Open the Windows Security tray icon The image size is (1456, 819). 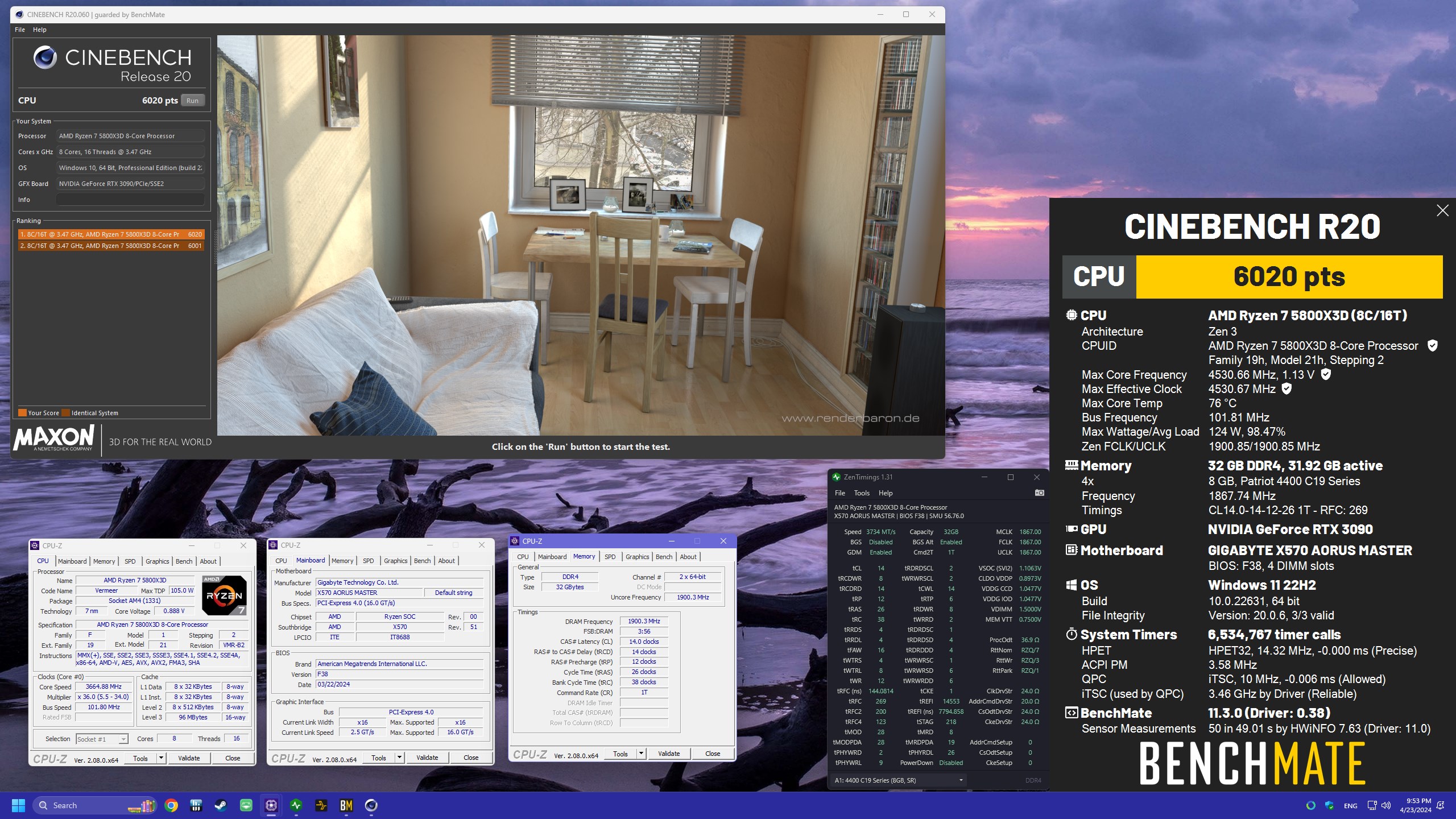1329,805
